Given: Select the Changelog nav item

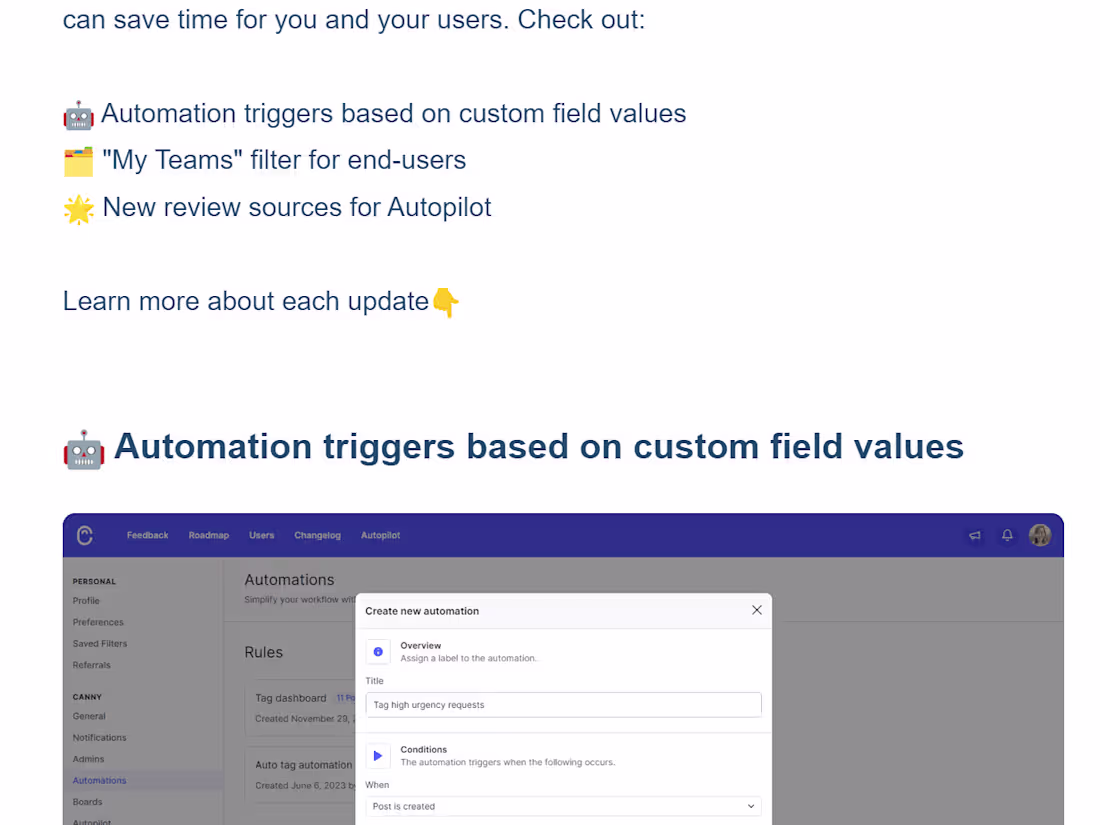Looking at the screenshot, I should [317, 536].
